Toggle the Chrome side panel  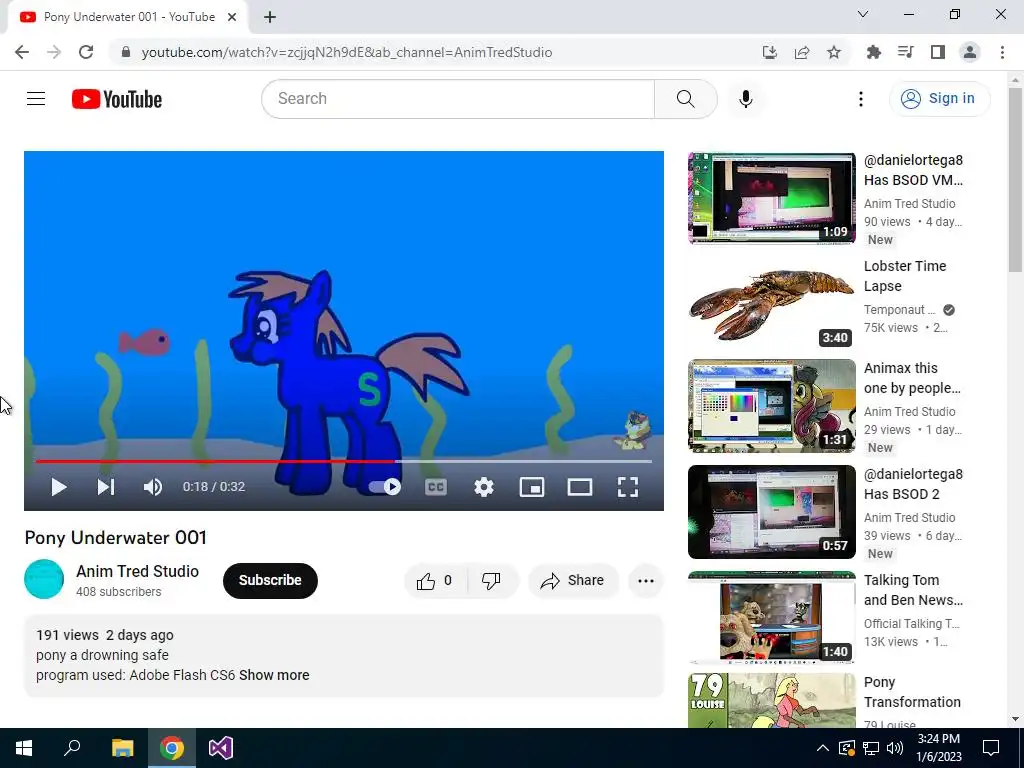coord(938,52)
